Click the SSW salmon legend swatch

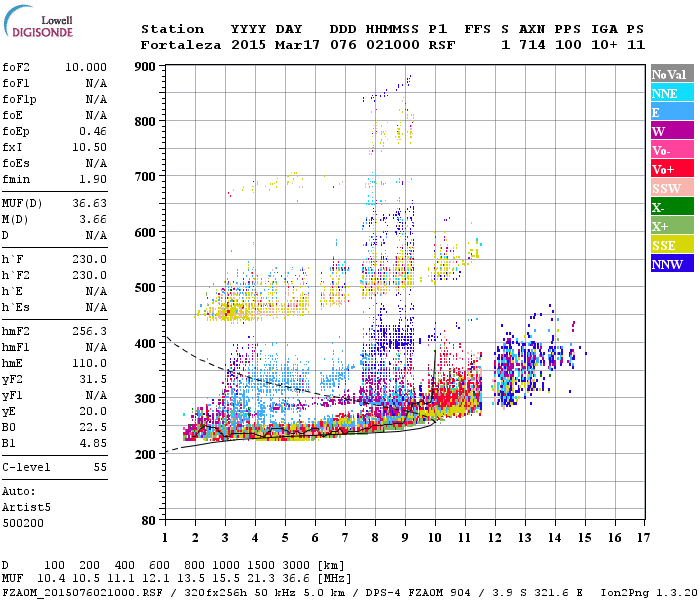pos(672,188)
